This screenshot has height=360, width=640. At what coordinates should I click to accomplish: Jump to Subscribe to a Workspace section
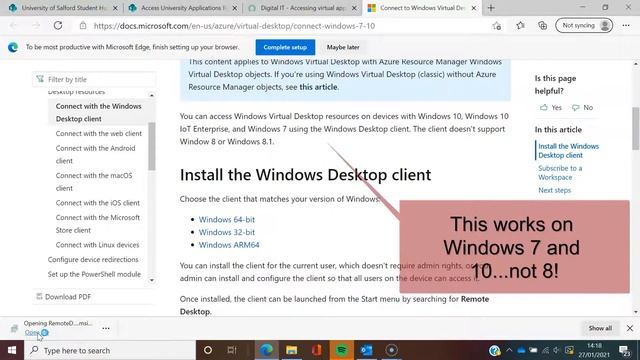point(560,173)
